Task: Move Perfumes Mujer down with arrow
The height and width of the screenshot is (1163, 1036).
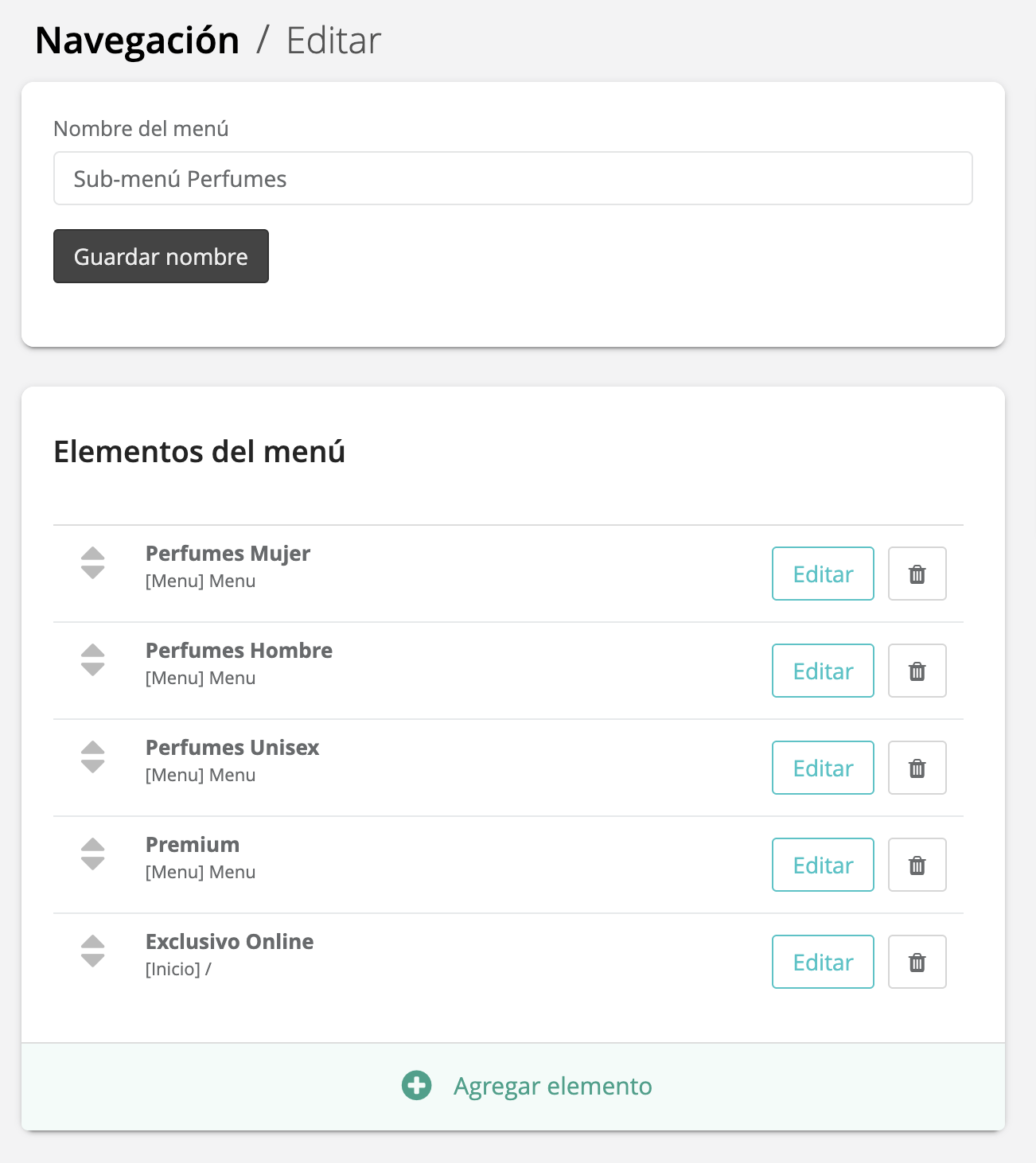Action: 93,573
